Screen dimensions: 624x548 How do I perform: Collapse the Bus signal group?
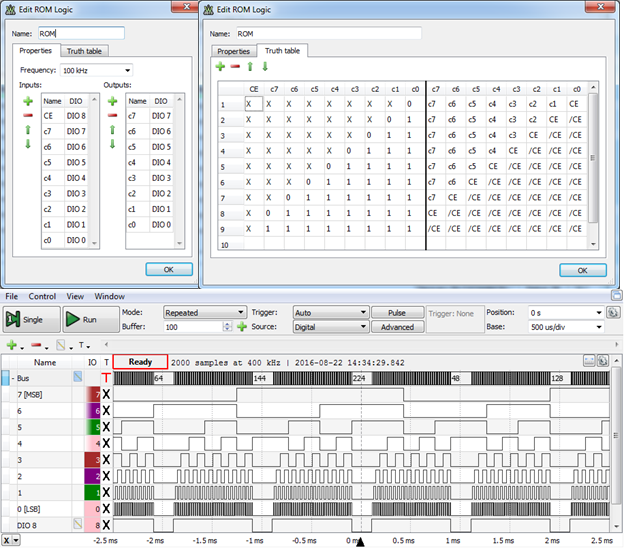[x=13, y=378]
